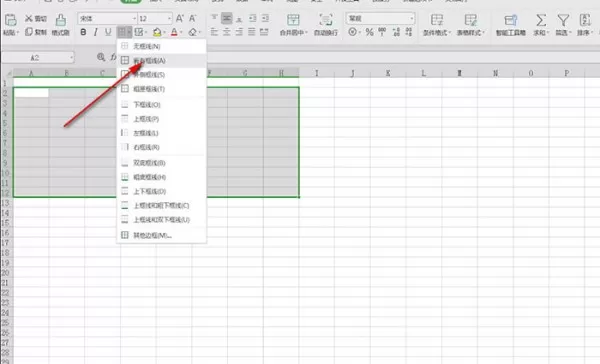Open the Table Style button

click(471, 25)
